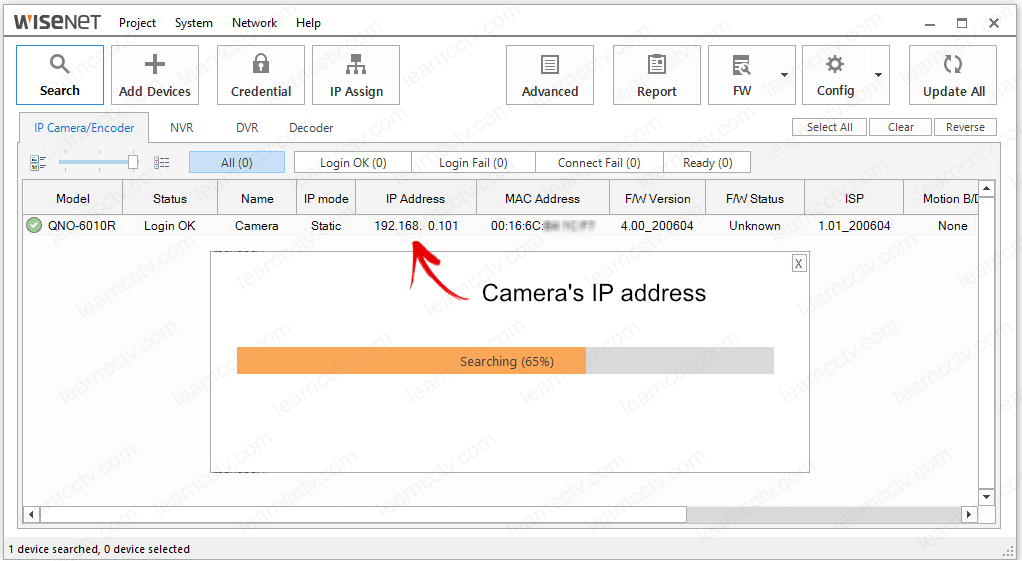Open the IP Assign network tool
Image resolution: width=1022 pixels, height=561 pixels.
click(356, 65)
